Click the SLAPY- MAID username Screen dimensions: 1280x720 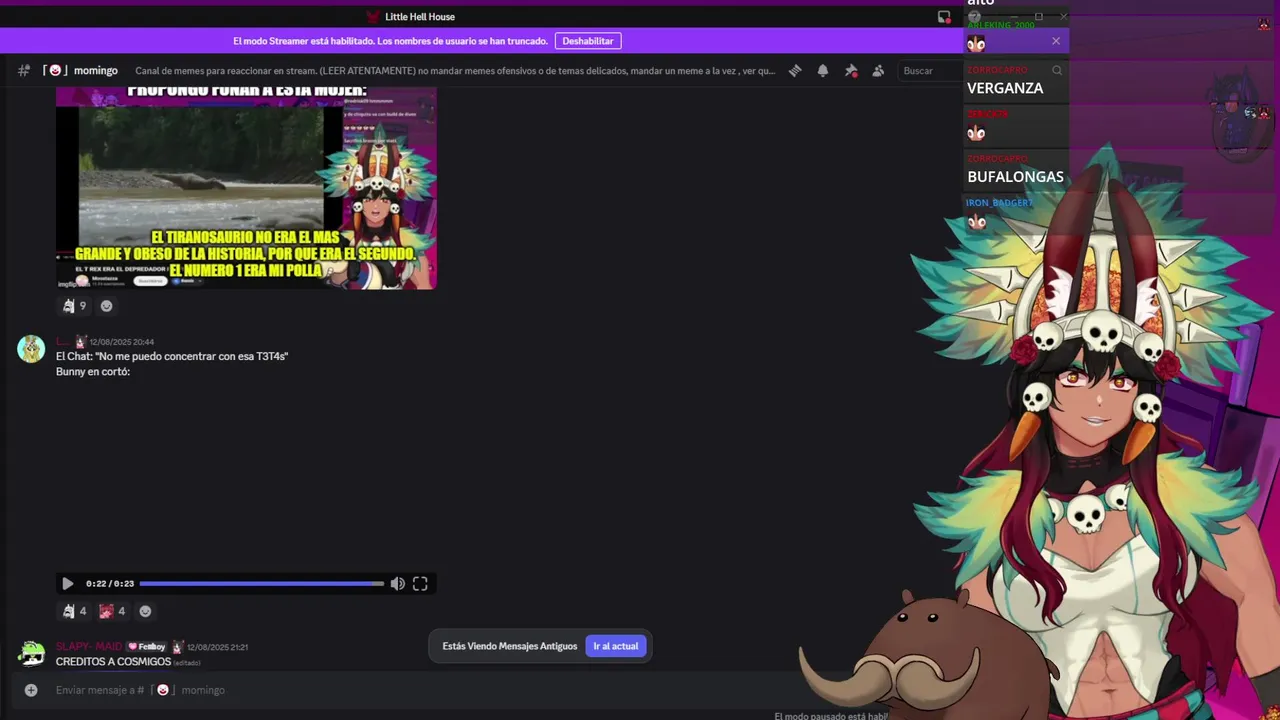[89, 647]
